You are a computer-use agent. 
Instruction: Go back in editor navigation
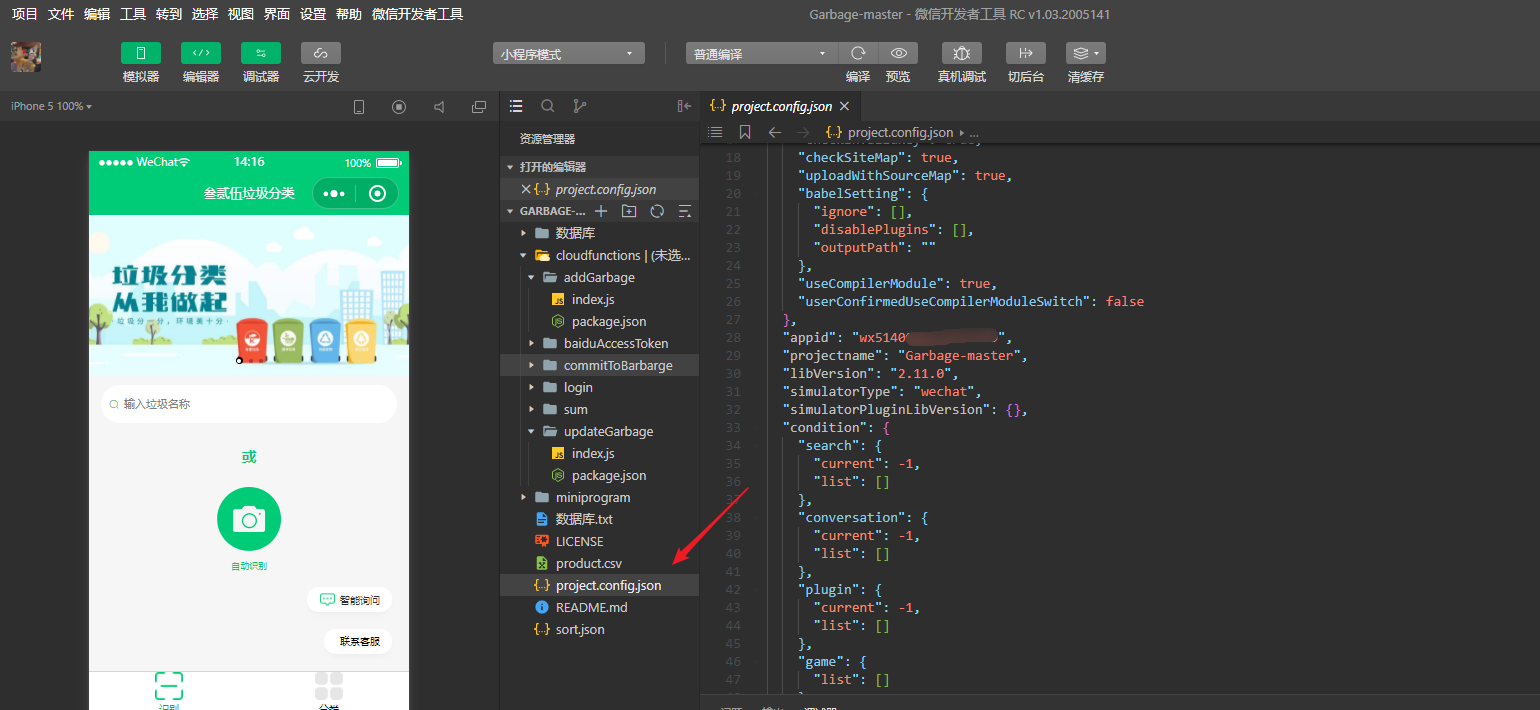774,132
